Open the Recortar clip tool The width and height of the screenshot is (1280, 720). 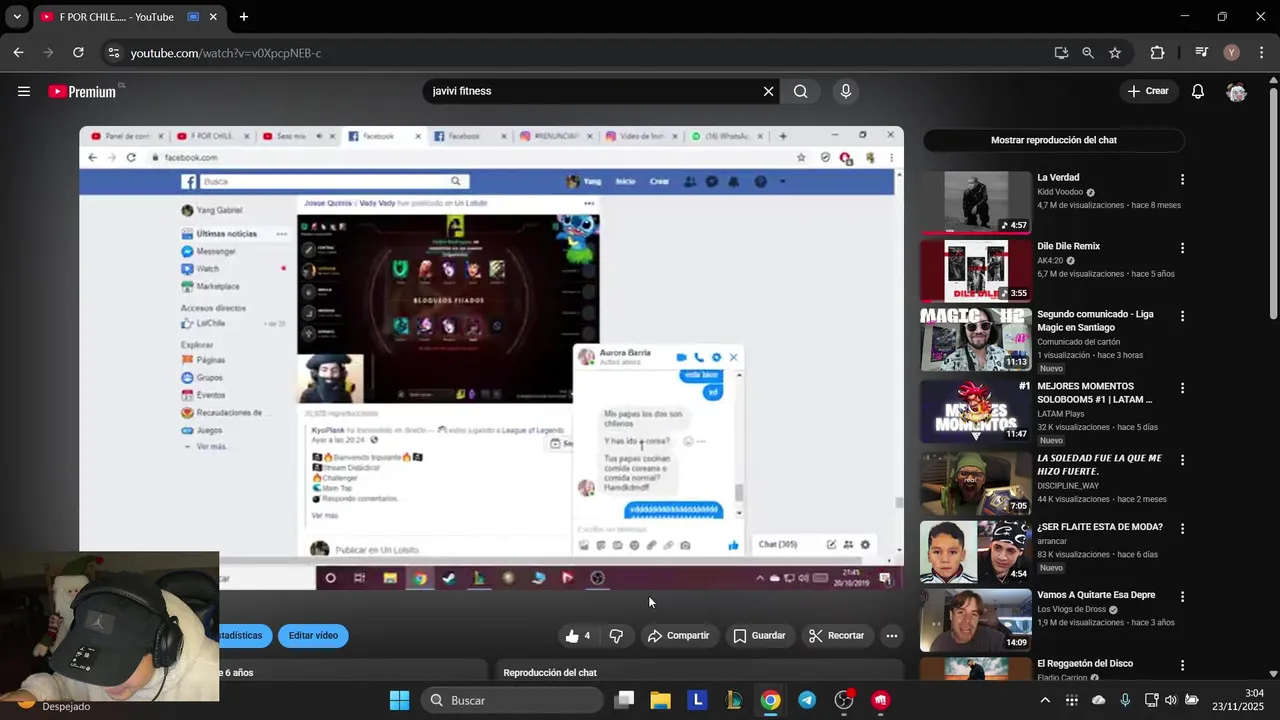tap(836, 636)
